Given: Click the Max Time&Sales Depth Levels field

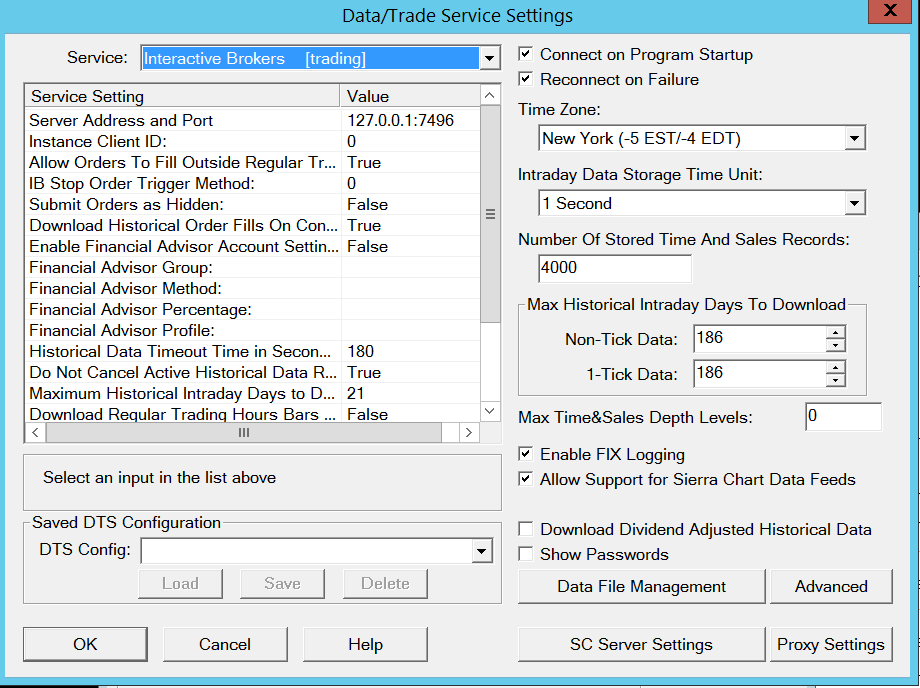Looking at the screenshot, I should tap(843, 416).
